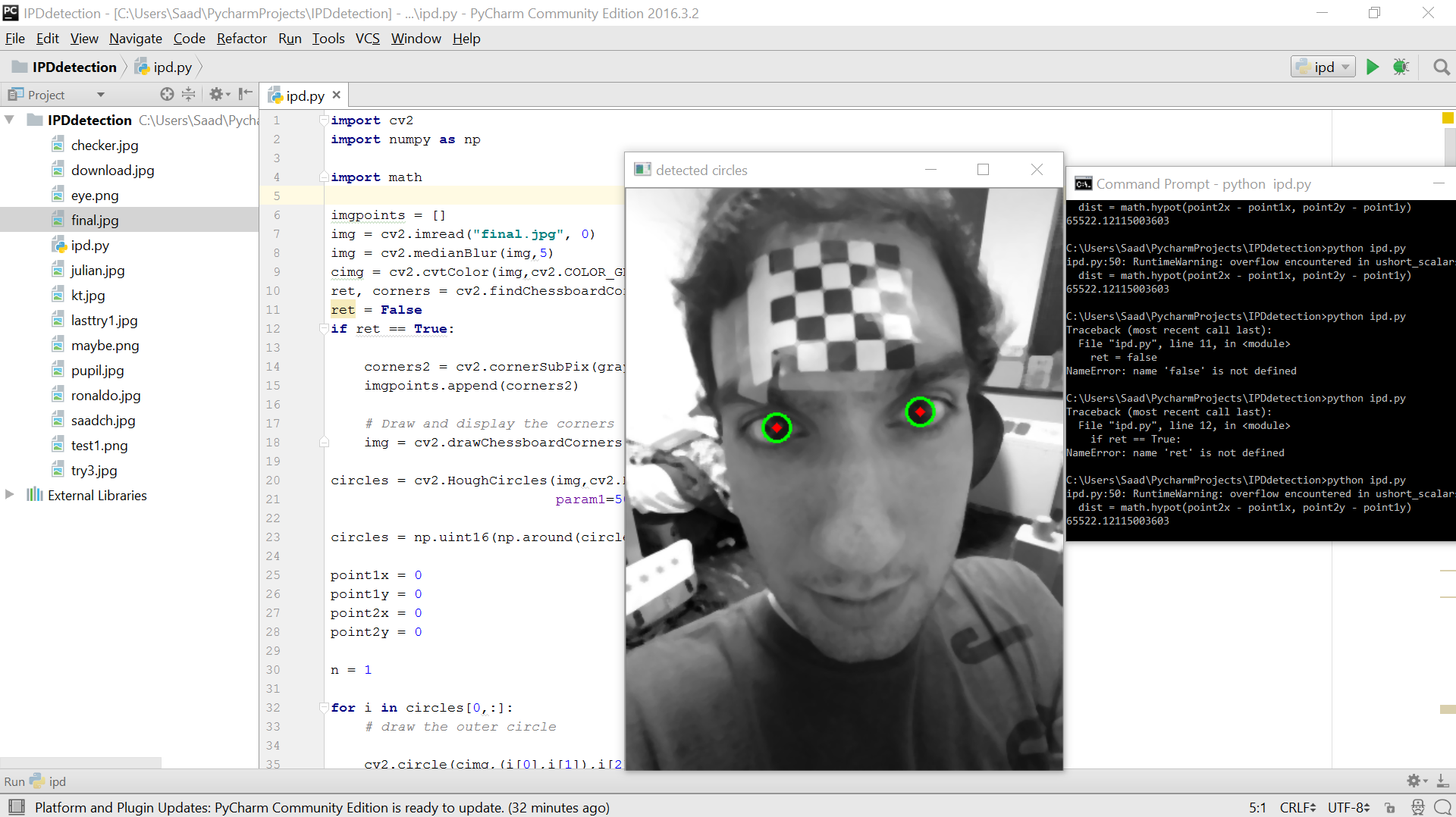This screenshot has width=1456, height=817.
Task: Hide the Project tool window
Action: point(245,94)
